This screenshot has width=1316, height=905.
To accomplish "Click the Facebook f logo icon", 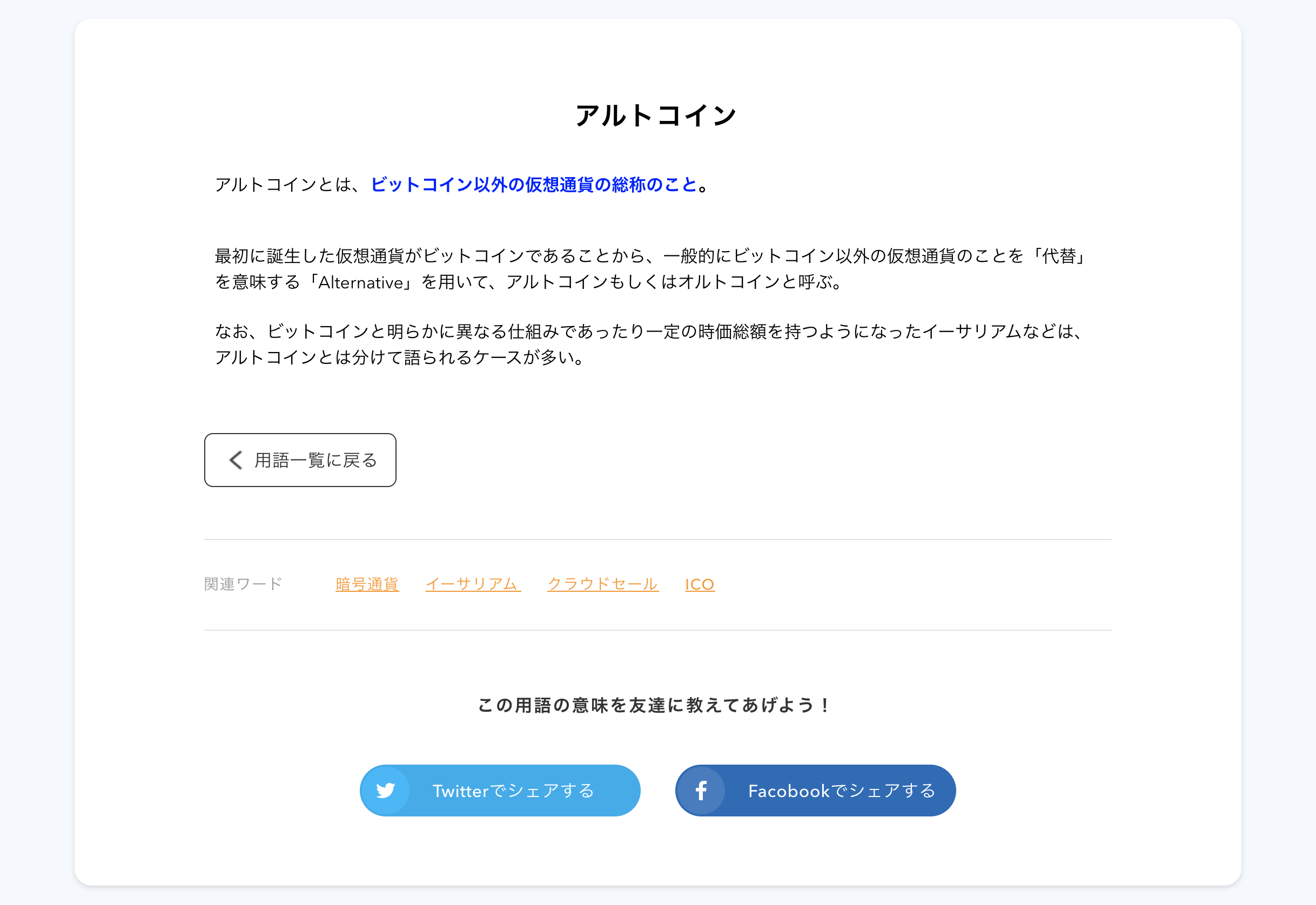I will [701, 790].
